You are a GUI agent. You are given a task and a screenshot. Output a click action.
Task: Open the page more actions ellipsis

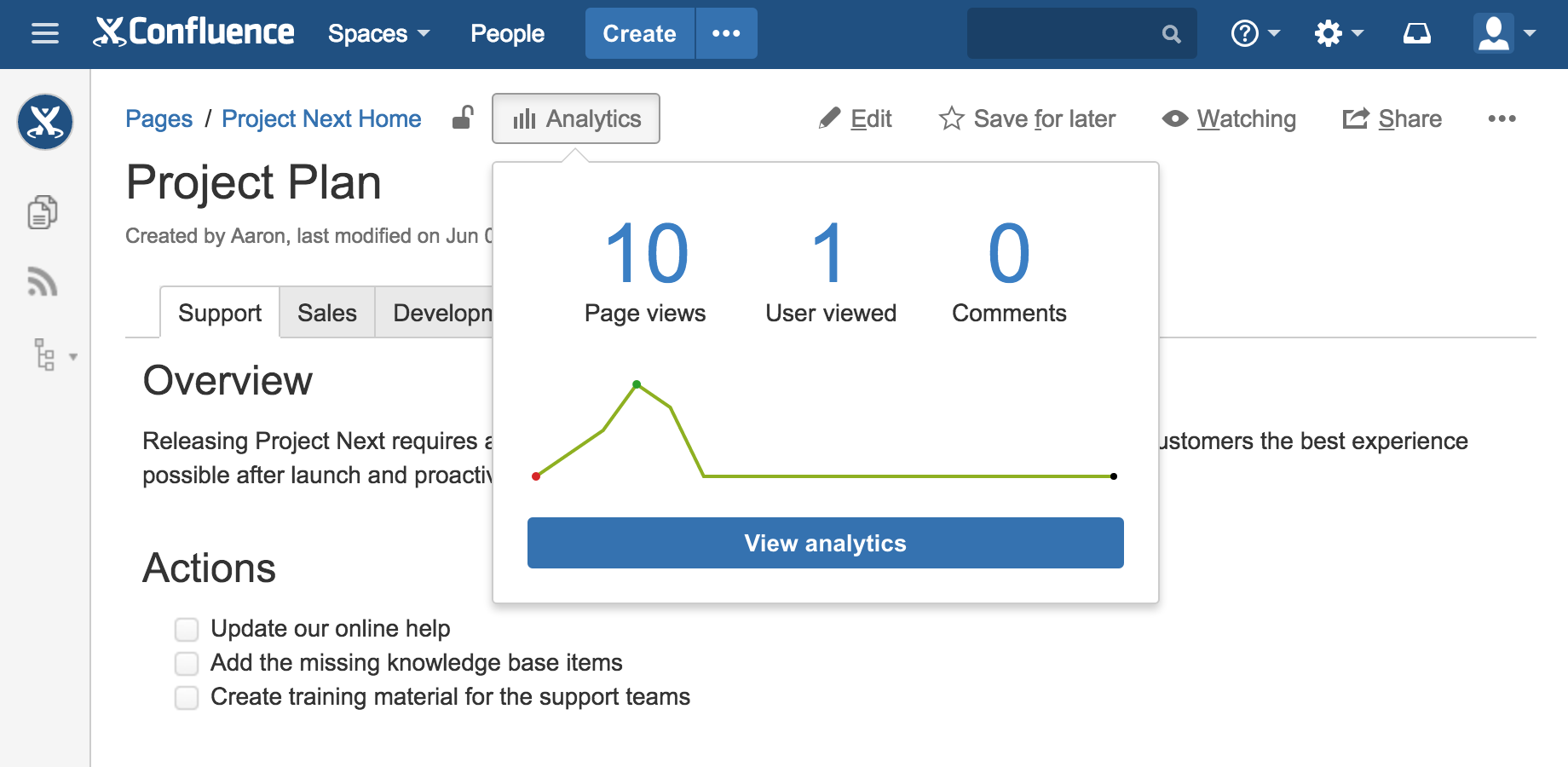pyautogui.click(x=1502, y=118)
